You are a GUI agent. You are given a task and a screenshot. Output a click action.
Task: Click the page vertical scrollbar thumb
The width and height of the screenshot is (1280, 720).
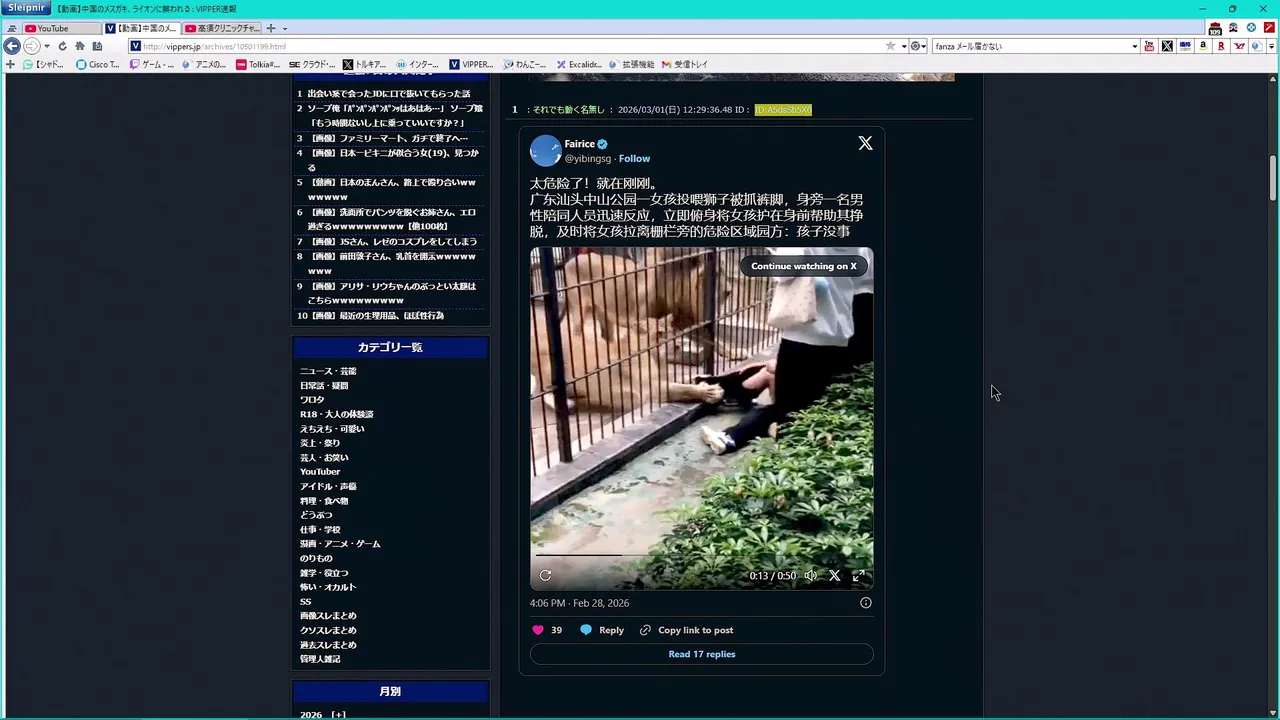(x=1274, y=178)
